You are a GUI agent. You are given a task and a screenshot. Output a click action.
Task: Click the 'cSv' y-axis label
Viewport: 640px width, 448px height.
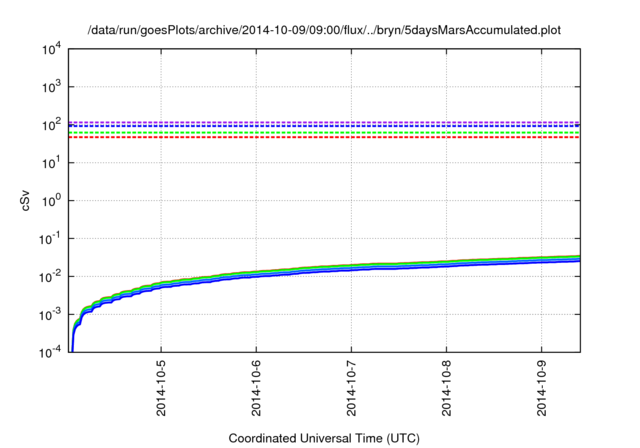pyautogui.click(x=25, y=201)
